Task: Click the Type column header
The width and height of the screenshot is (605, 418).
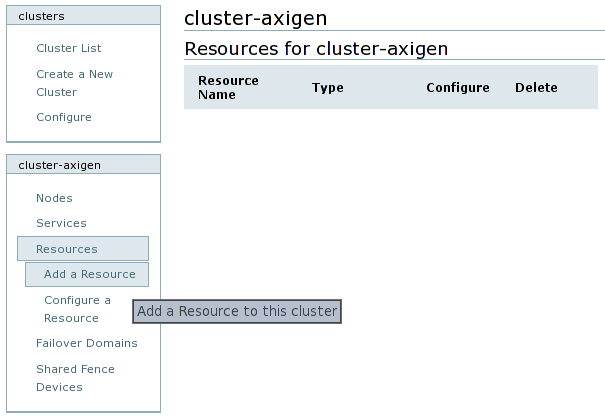Action: (327, 87)
